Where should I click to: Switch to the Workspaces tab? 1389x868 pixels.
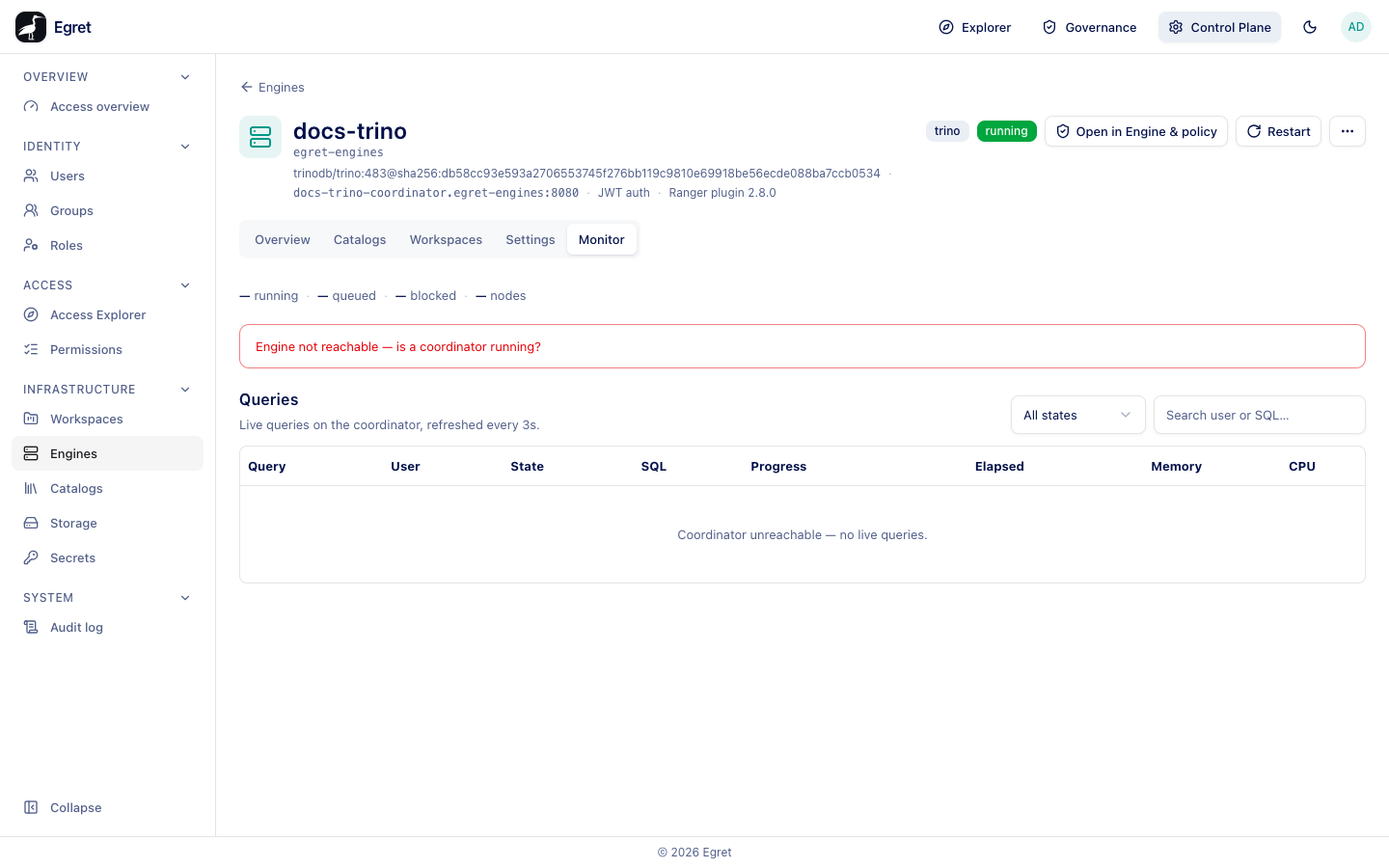point(446,239)
